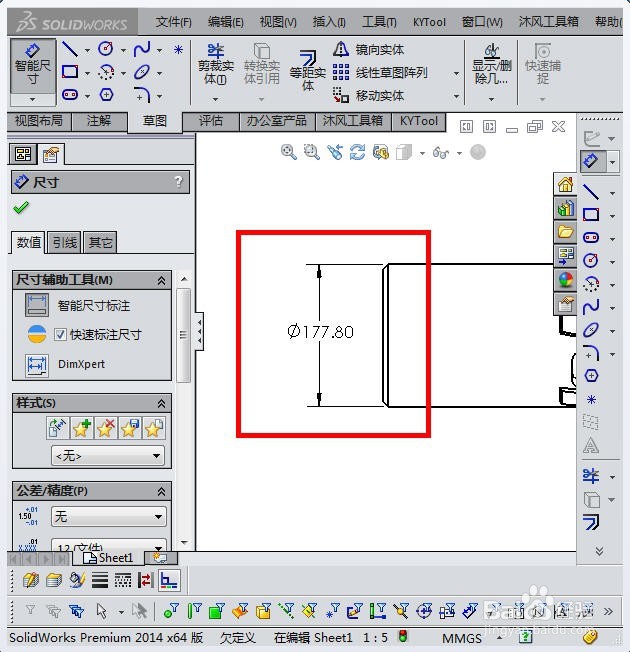The width and height of the screenshot is (630, 652).
Task: Switch to the 视图布局 tab
Action: pyautogui.click(x=39, y=121)
